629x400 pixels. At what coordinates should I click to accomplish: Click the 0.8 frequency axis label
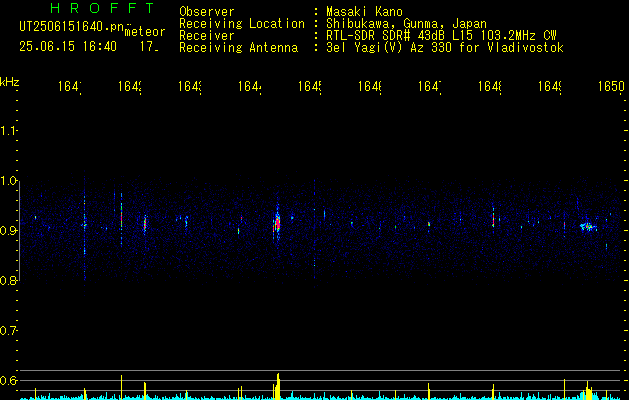coord(8,281)
